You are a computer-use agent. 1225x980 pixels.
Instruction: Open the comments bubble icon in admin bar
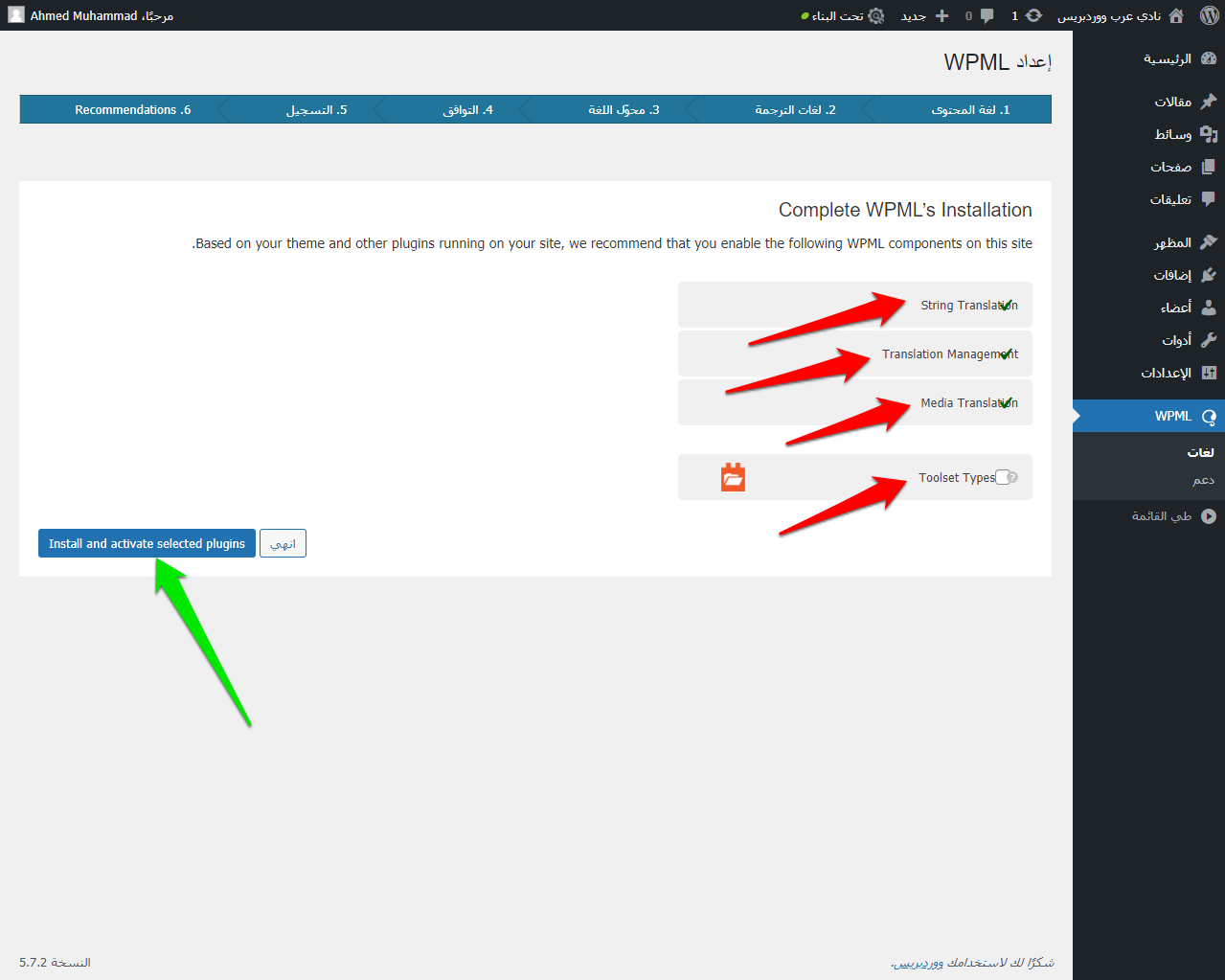(x=987, y=15)
